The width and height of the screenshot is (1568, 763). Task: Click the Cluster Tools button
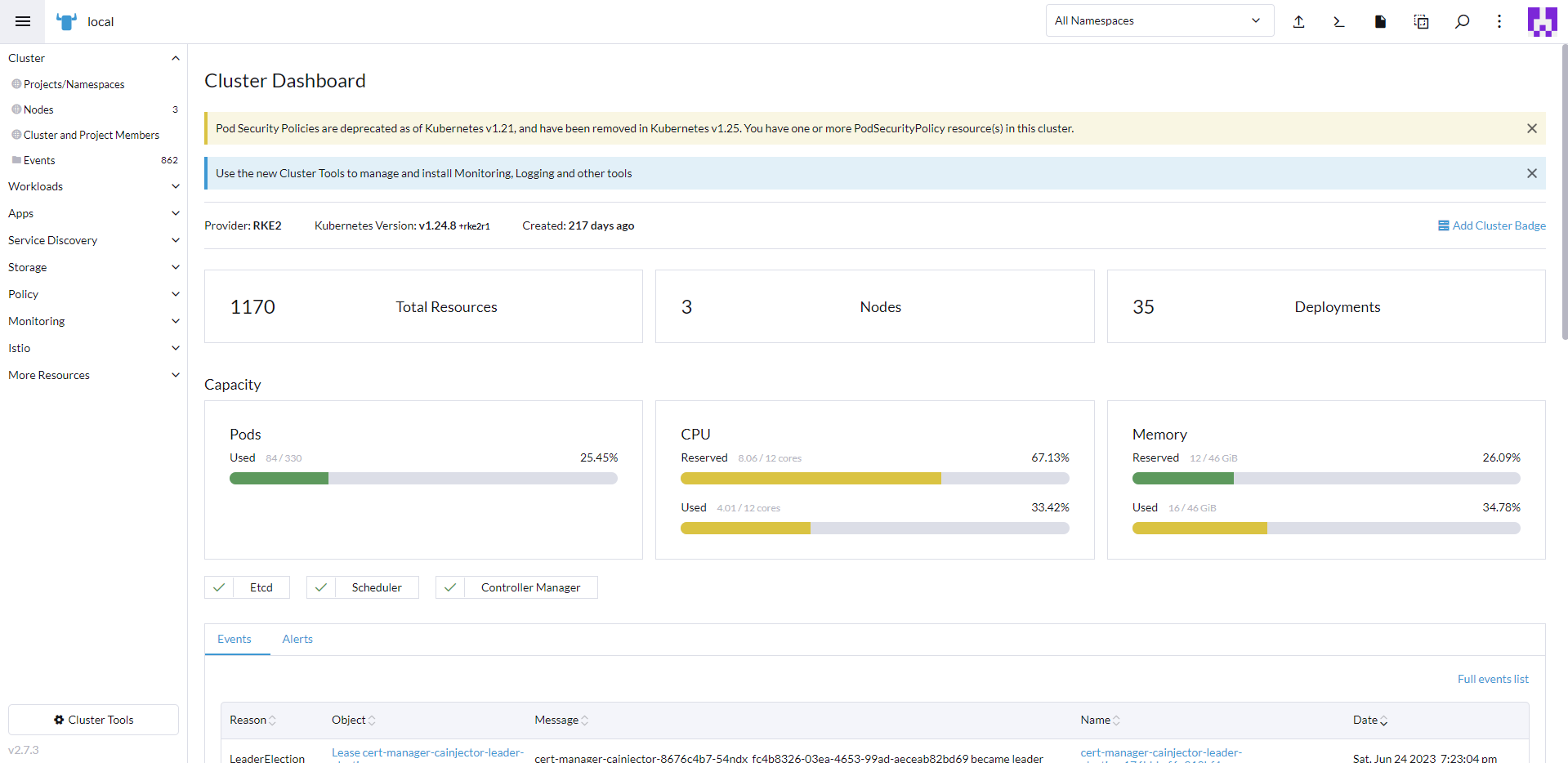click(93, 720)
